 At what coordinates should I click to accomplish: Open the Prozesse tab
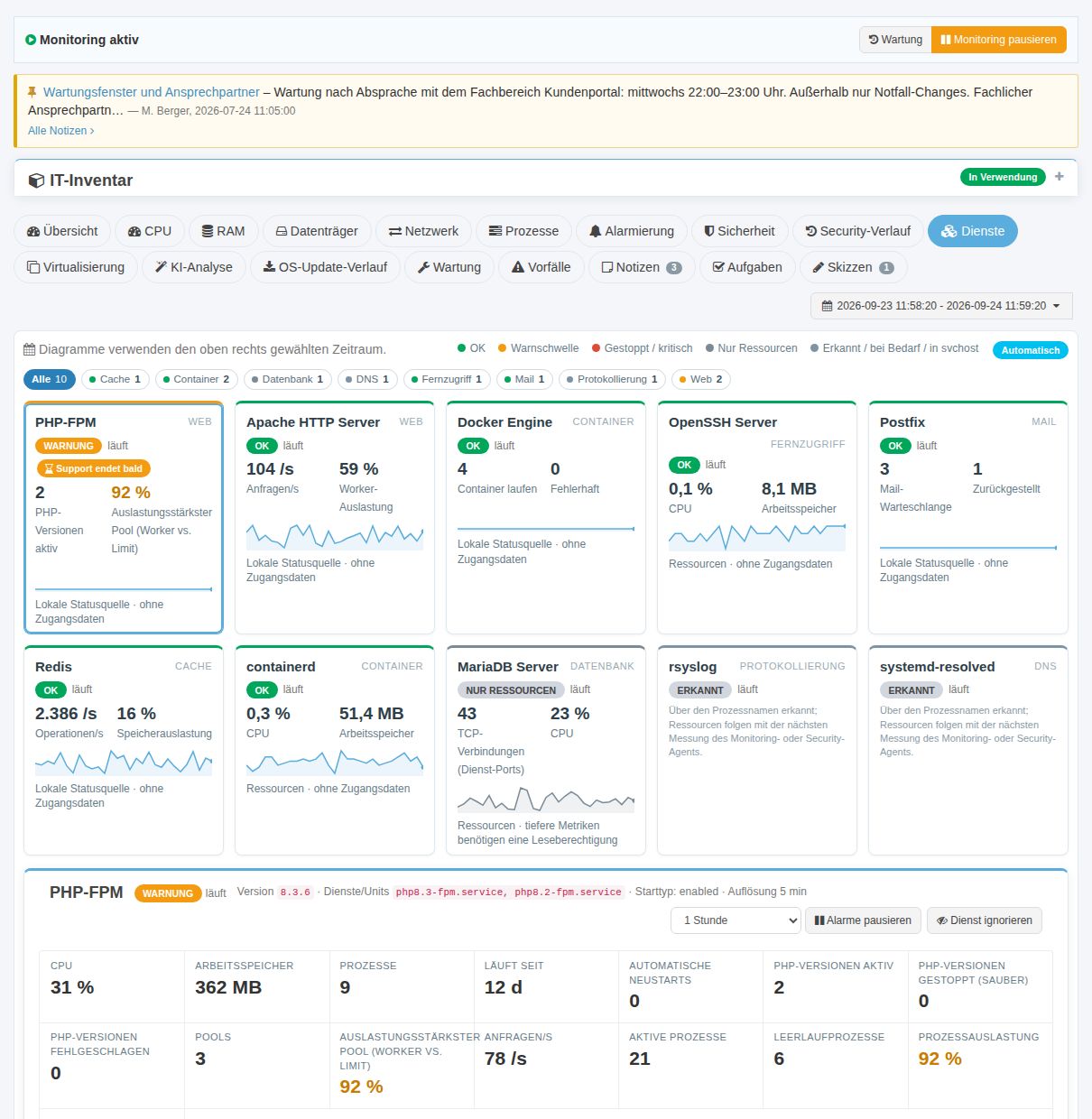[523, 231]
